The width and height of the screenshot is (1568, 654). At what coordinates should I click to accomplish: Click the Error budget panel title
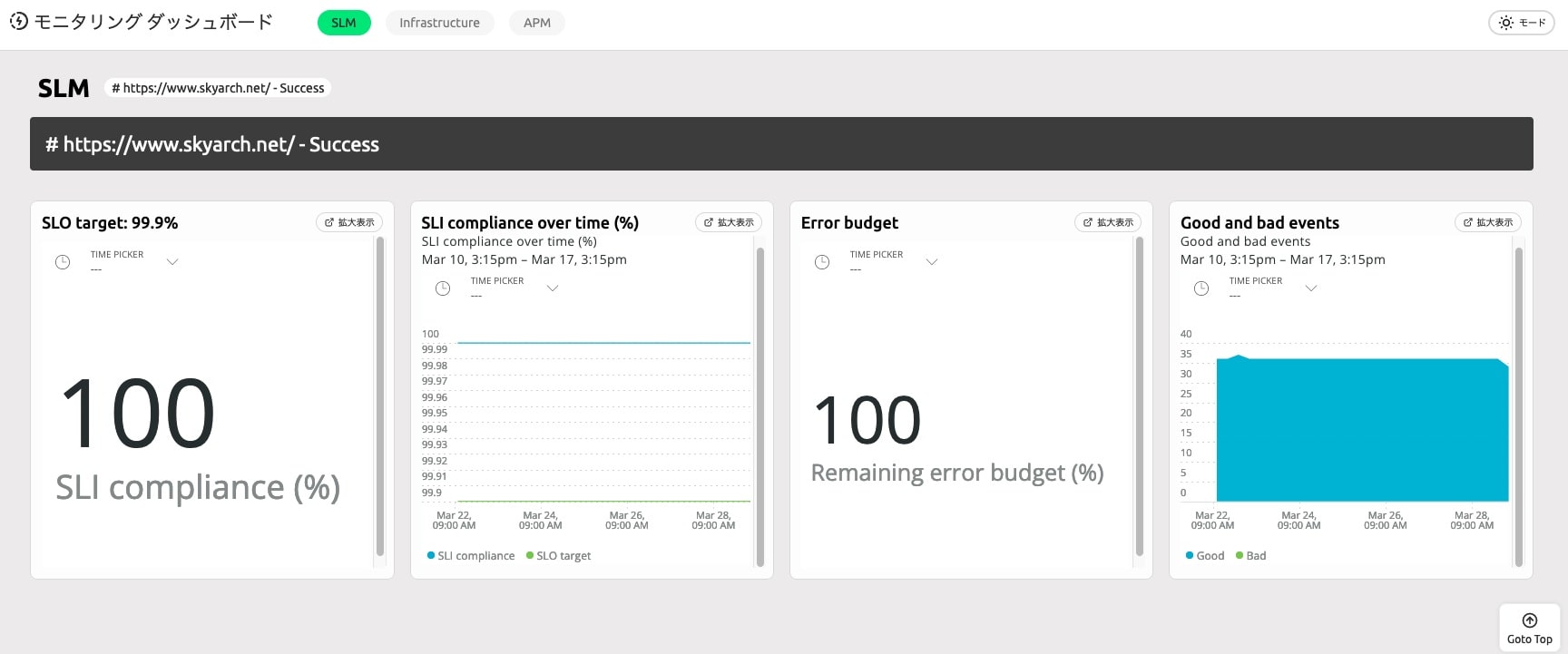pos(849,222)
